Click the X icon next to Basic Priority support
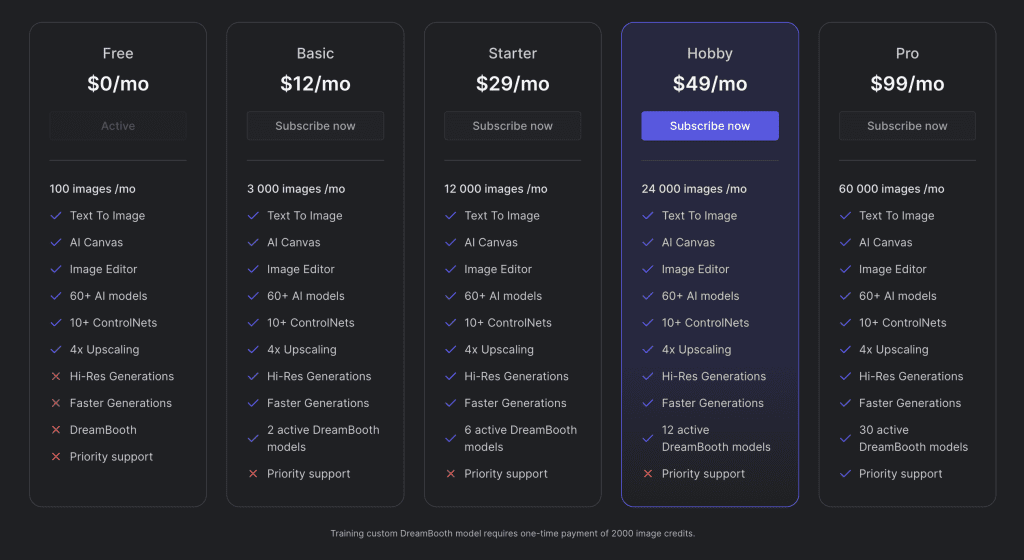The width and height of the screenshot is (1024, 560). coord(253,474)
